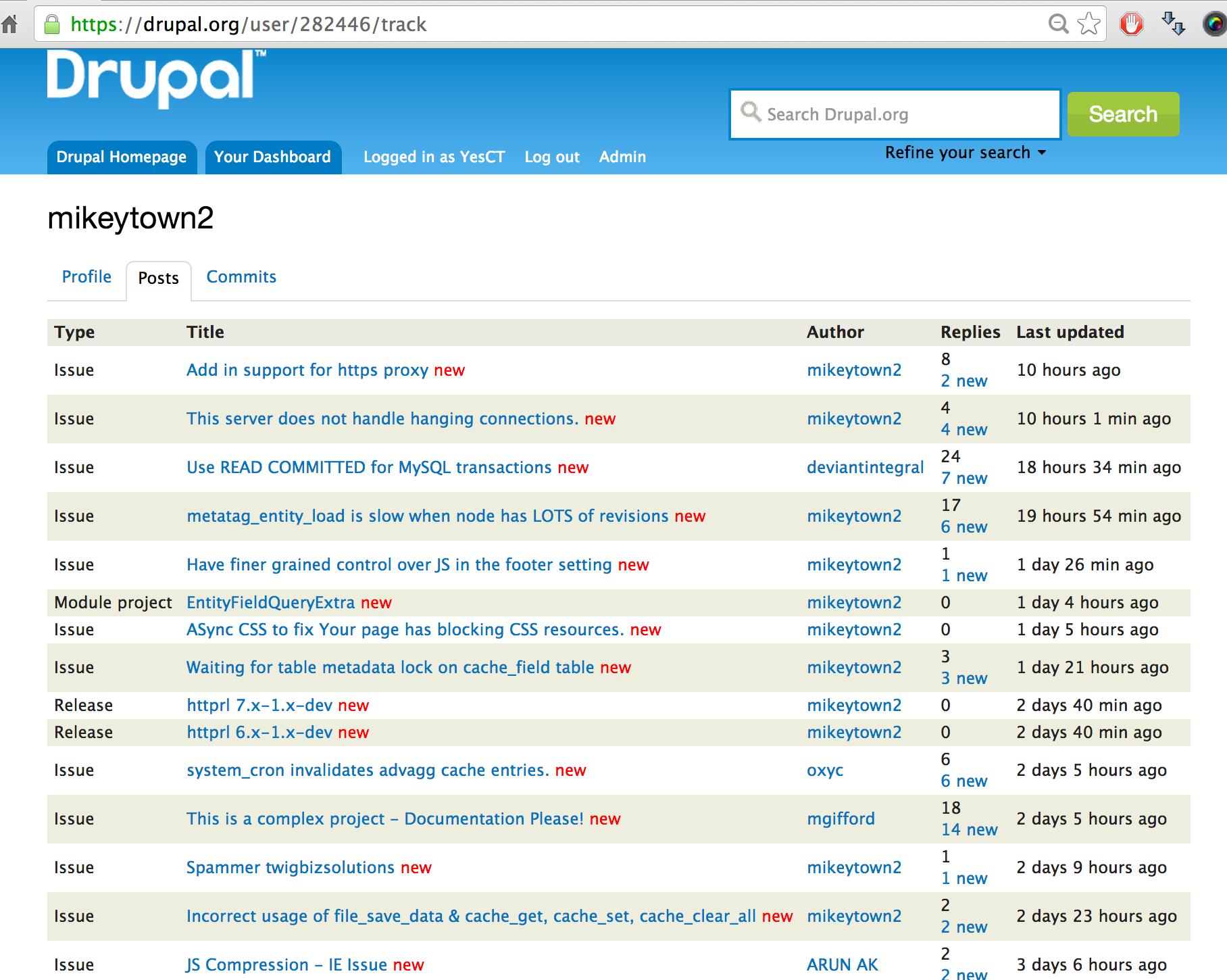Click the 14 new replies link
1227x980 pixels.
(970, 830)
